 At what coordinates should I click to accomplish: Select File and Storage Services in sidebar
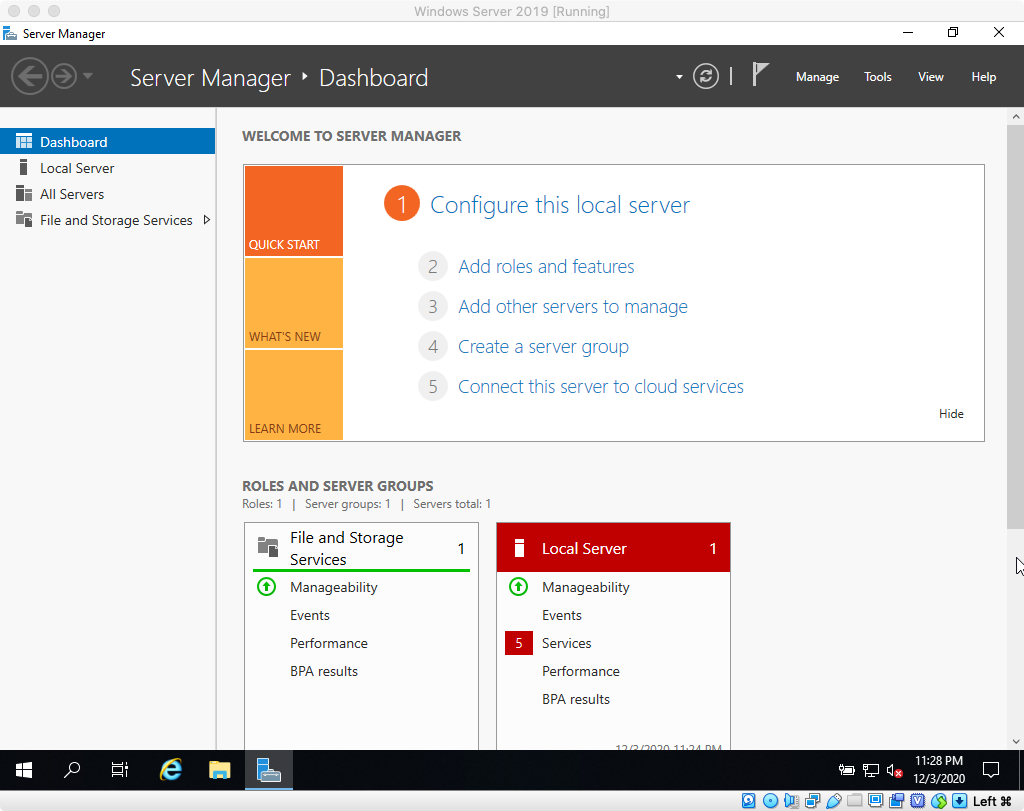point(107,220)
